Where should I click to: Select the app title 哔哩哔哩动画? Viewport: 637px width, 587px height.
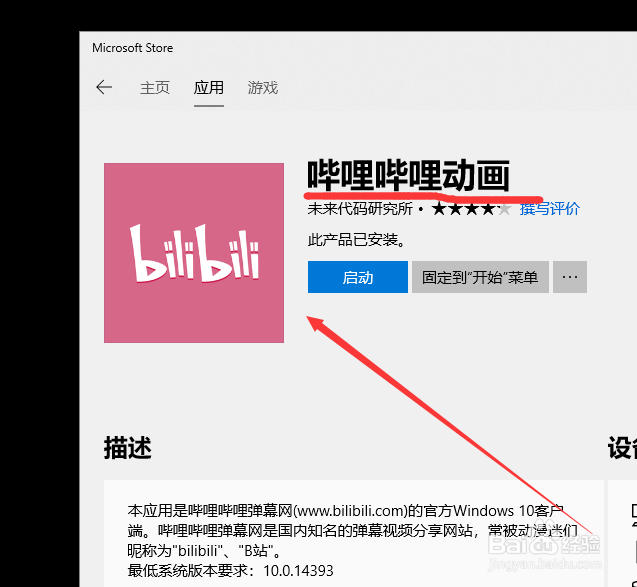[x=408, y=175]
